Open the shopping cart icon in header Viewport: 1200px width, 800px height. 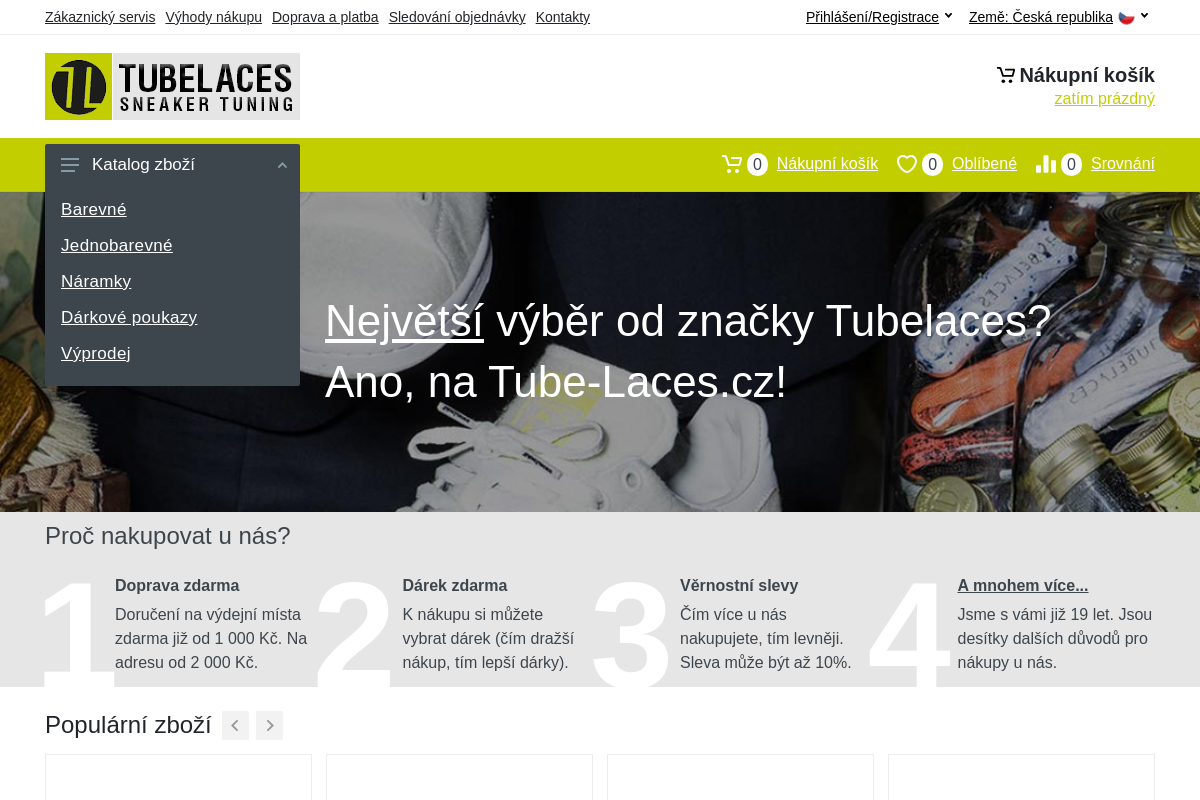click(x=732, y=163)
